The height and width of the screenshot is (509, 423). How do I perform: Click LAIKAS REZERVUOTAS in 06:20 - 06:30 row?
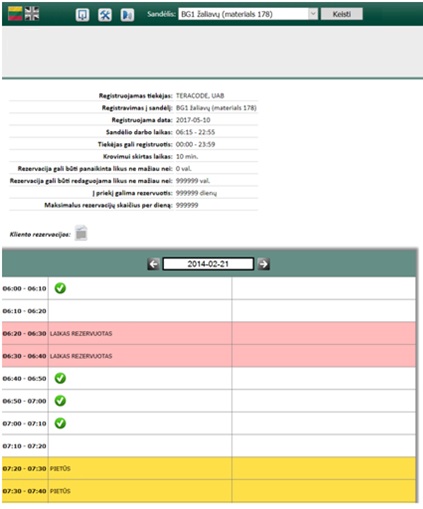point(81,334)
